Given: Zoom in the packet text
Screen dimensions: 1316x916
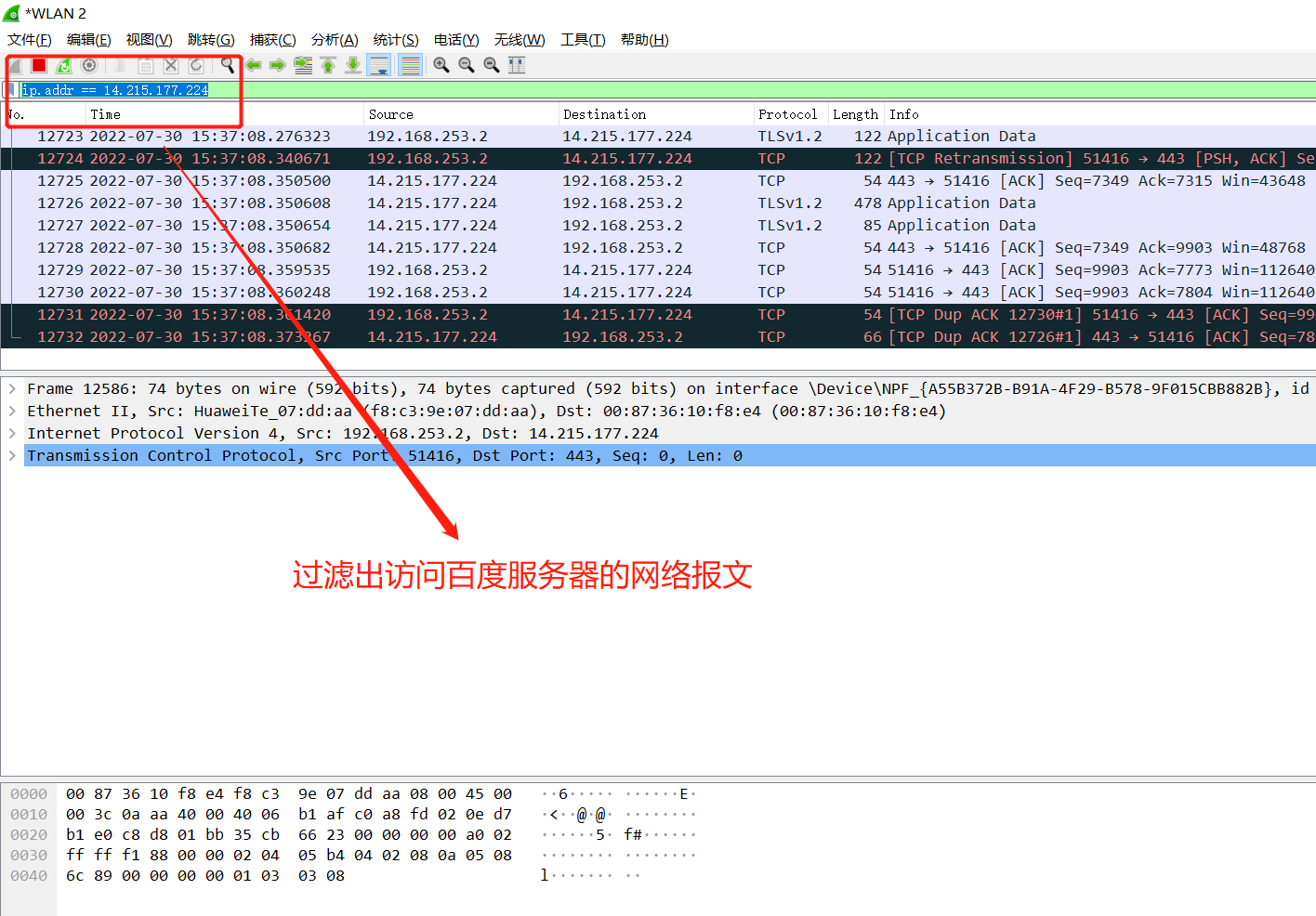Looking at the screenshot, I should (x=441, y=65).
